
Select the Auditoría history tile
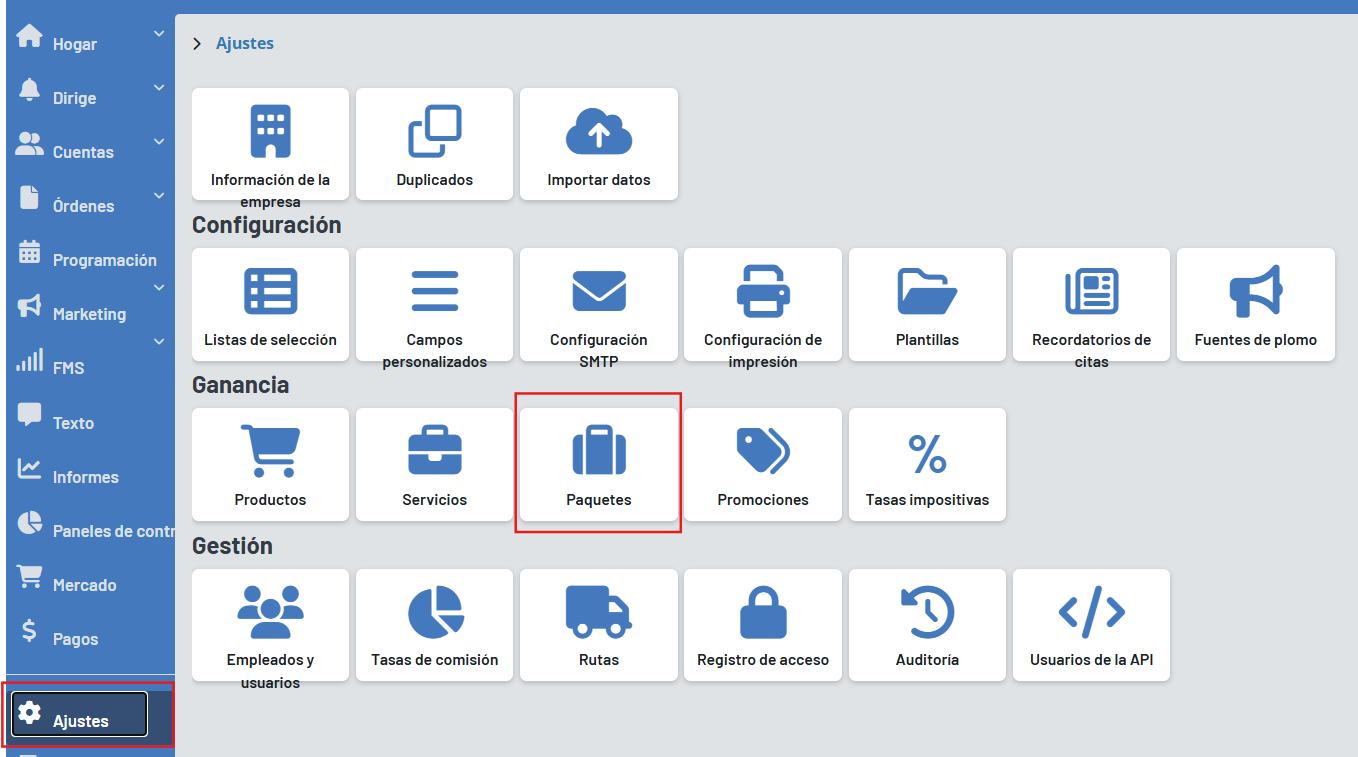click(x=927, y=625)
